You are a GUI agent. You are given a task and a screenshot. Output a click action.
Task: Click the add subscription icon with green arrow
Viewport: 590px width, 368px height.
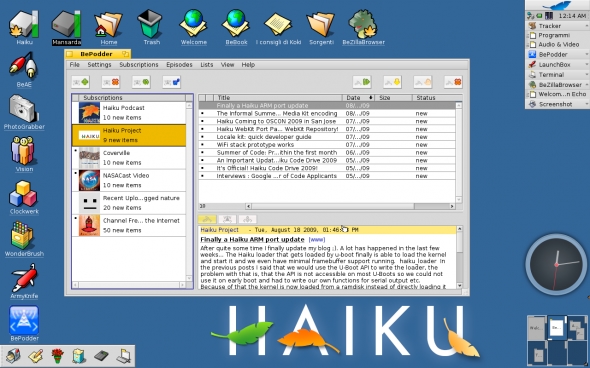point(81,82)
